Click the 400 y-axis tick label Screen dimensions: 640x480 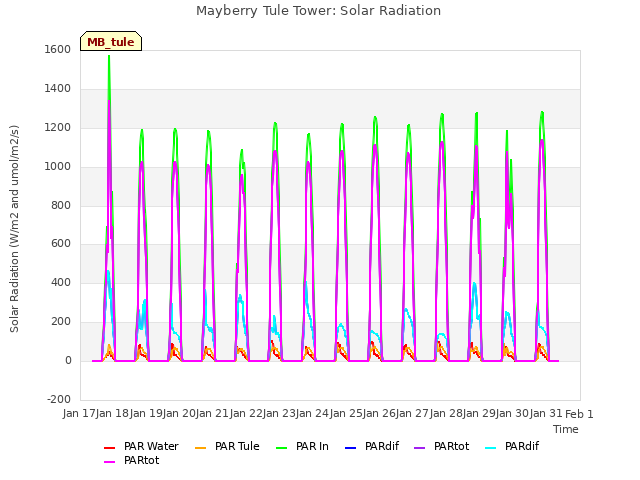61,282
